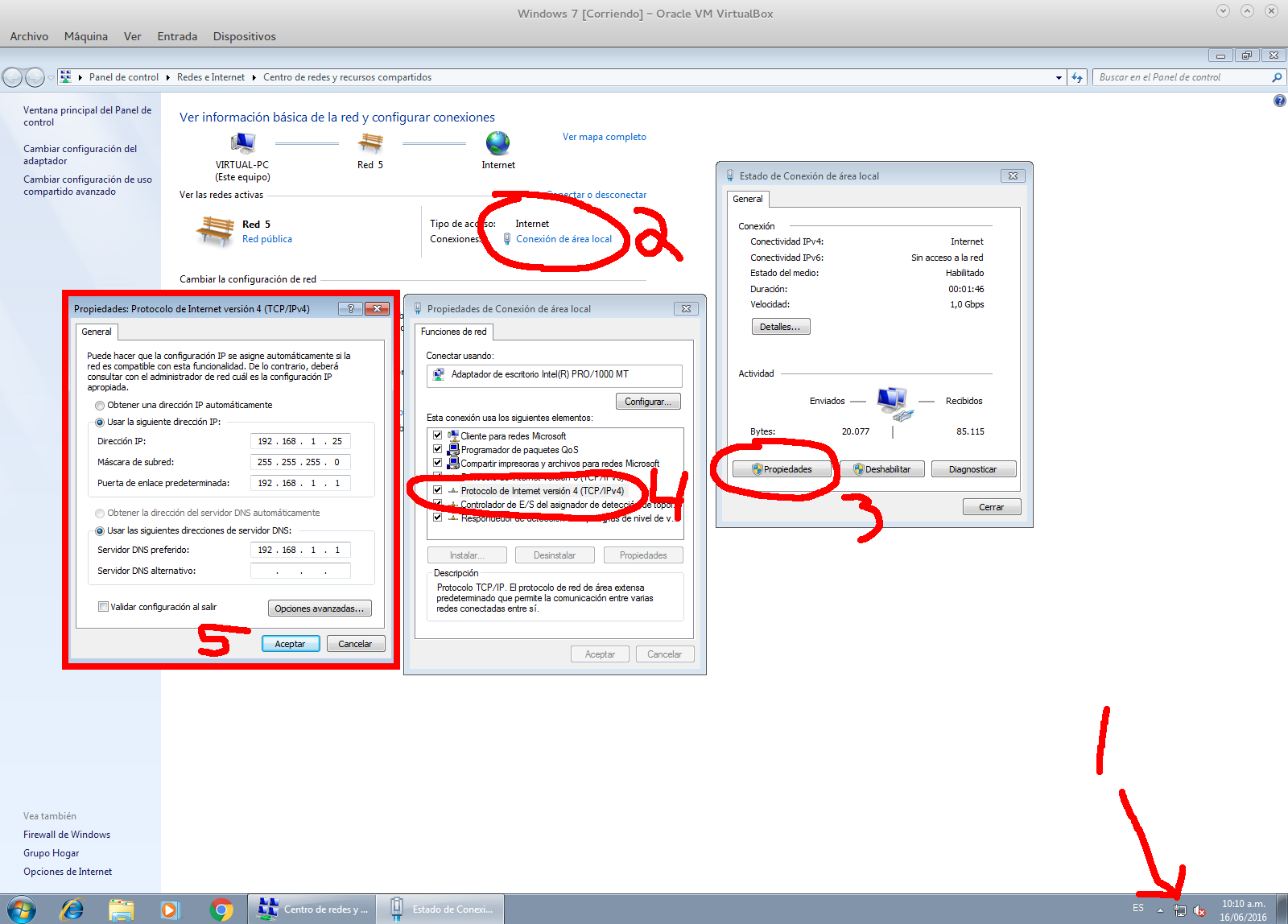This screenshot has height=924, width=1288.
Task: Click the Estado de Conexión title bar icon
Action: click(730, 175)
